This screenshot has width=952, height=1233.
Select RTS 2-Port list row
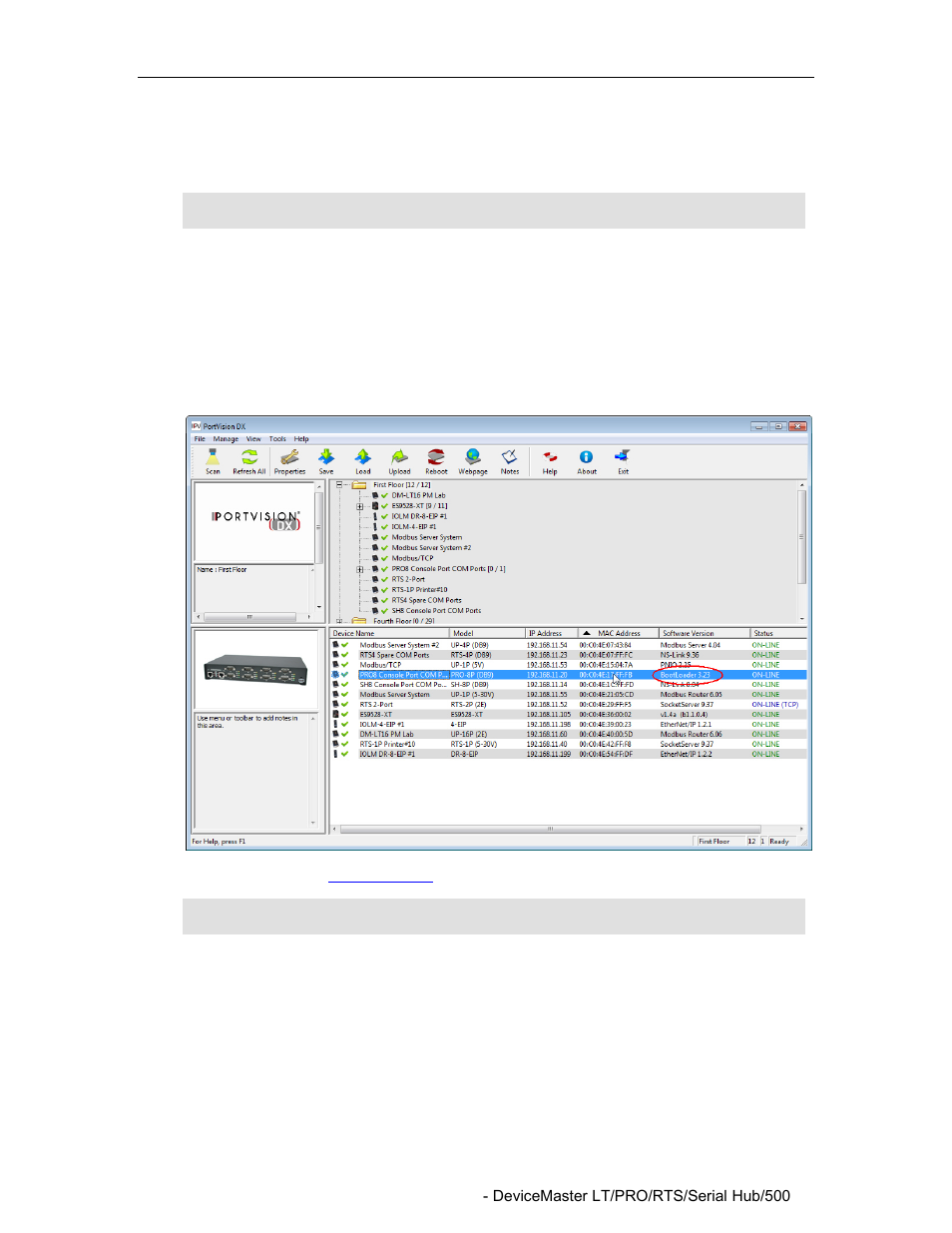pyautogui.click(x=569, y=705)
